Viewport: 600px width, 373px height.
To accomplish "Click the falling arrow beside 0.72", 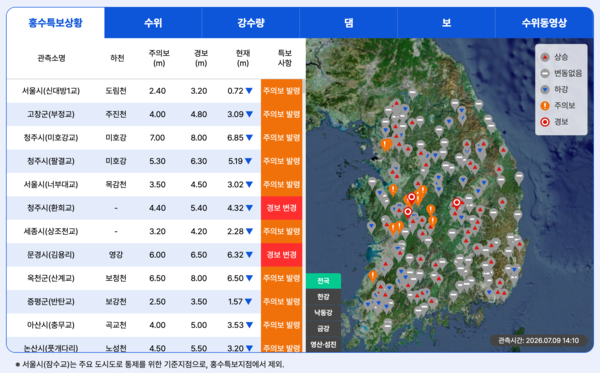I will coord(249,91).
